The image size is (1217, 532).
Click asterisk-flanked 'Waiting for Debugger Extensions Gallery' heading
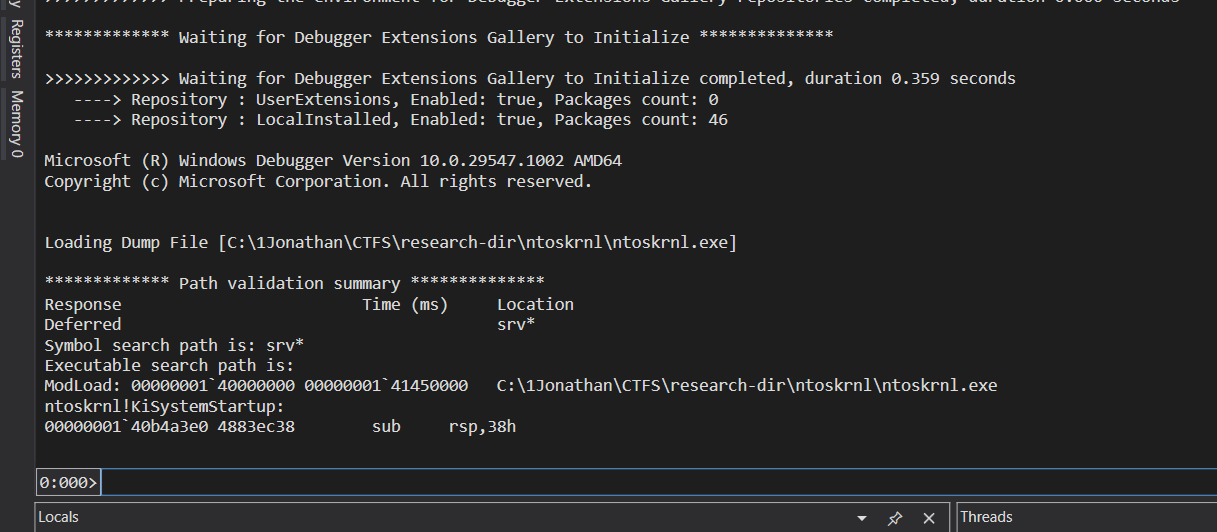tap(438, 37)
